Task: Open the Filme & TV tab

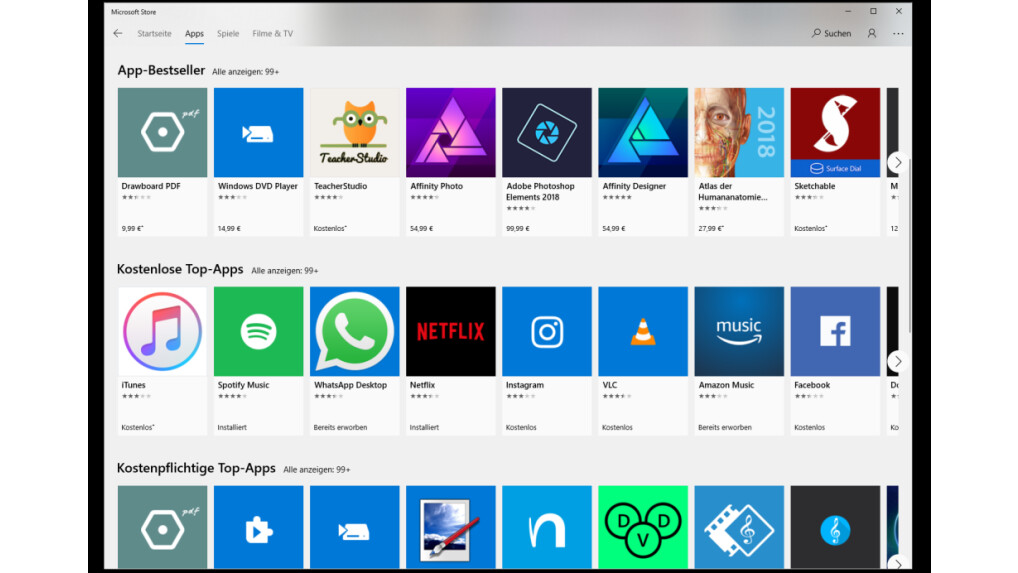Action: click(273, 33)
